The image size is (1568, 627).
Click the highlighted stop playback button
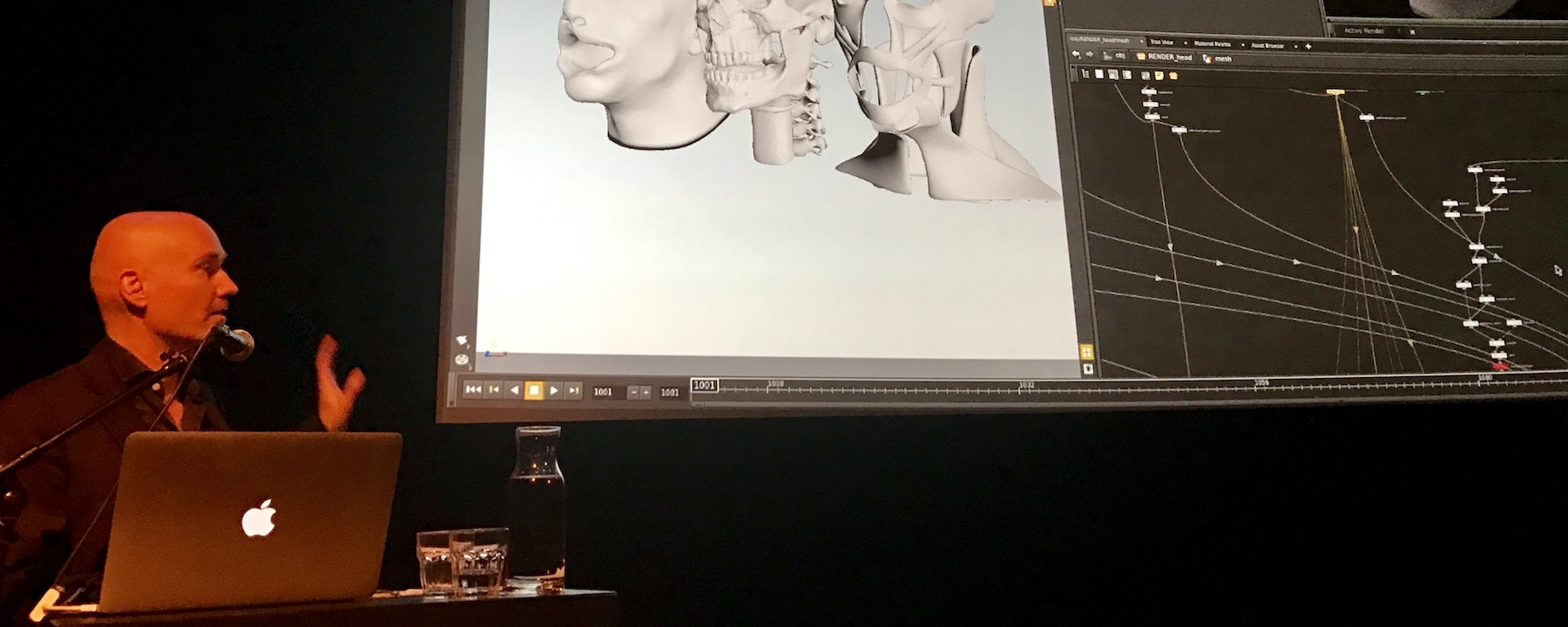click(x=534, y=390)
